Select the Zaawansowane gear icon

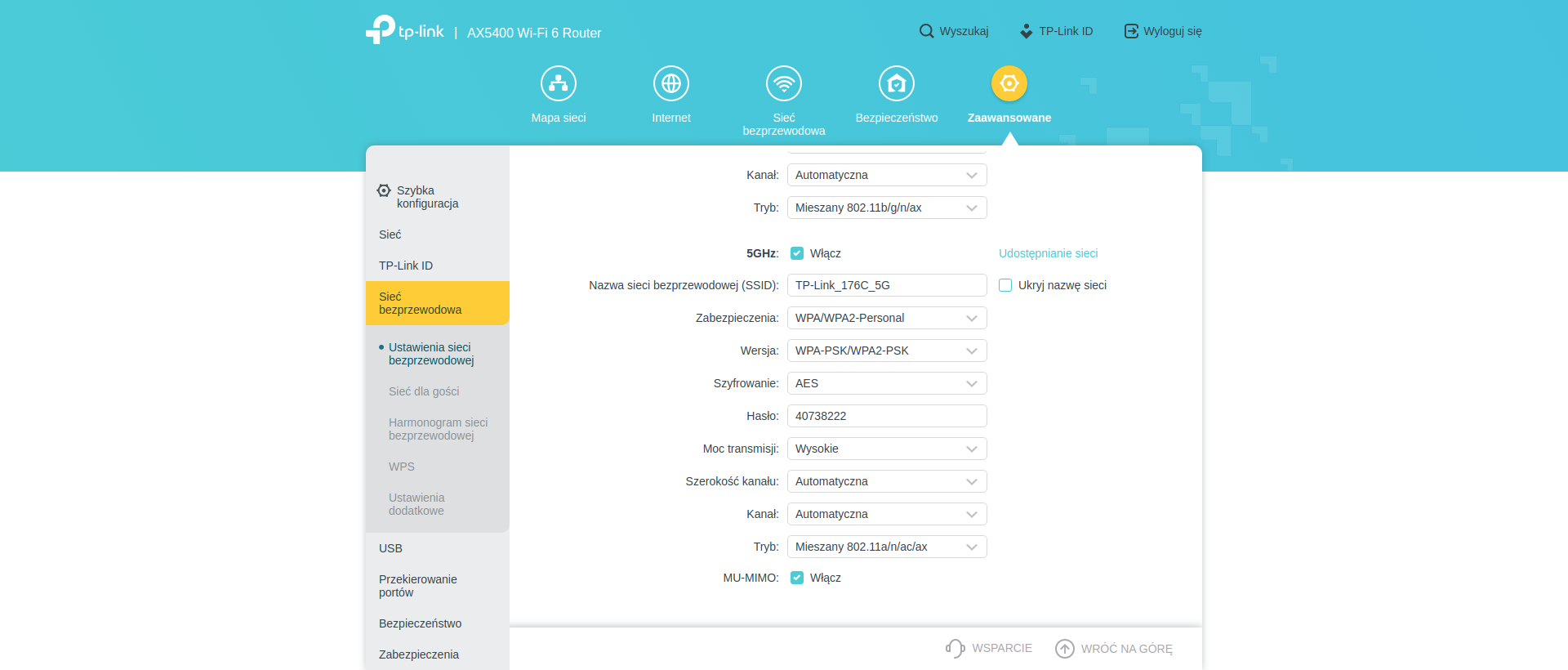click(x=1009, y=83)
